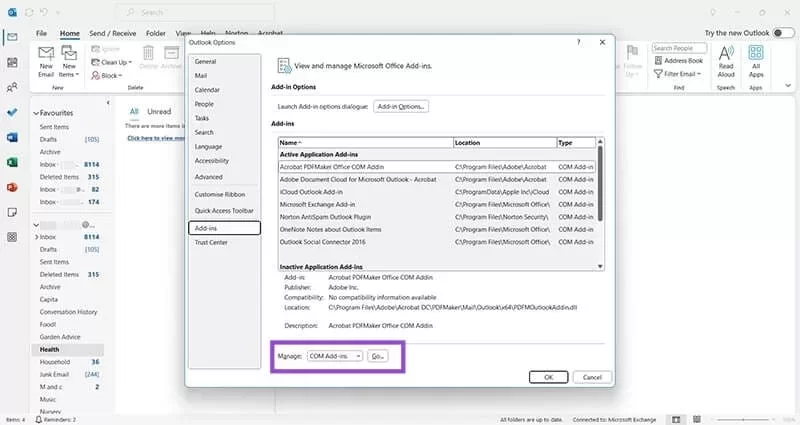
Task: Open the People icon in sidebar
Action: (12, 87)
